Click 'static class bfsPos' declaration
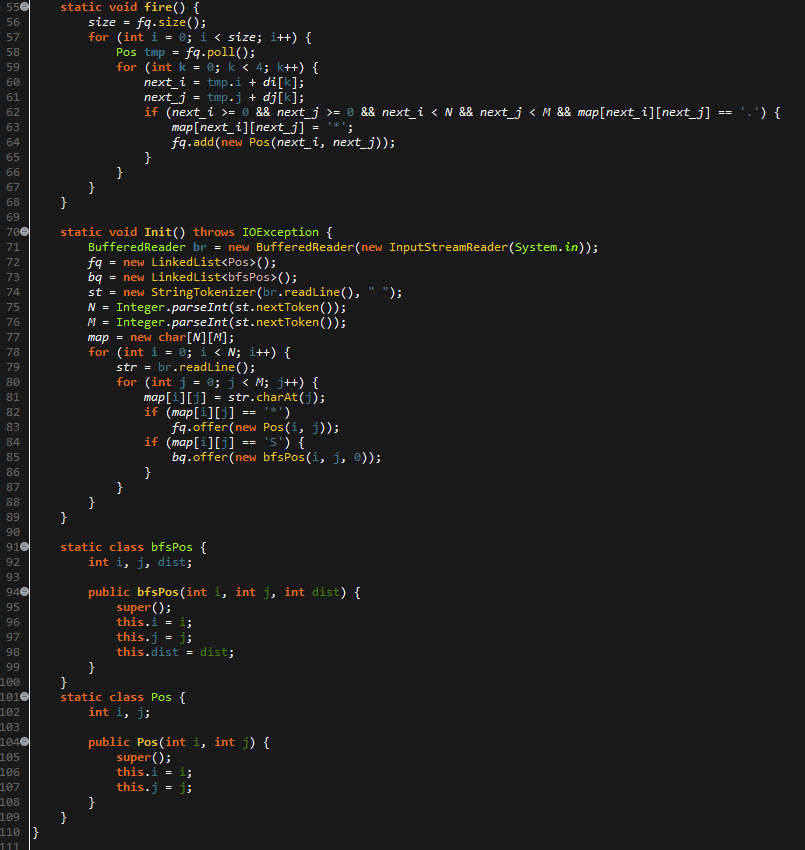This screenshot has width=805, height=850. [x=126, y=547]
